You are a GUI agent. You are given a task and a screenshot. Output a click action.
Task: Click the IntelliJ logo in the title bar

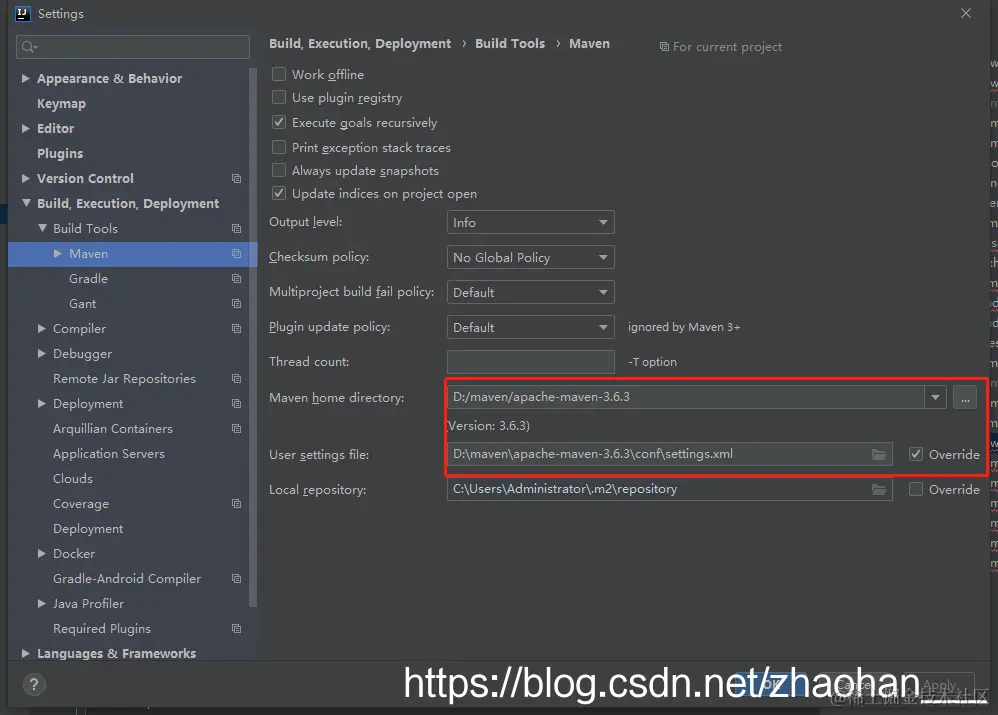pos(22,13)
